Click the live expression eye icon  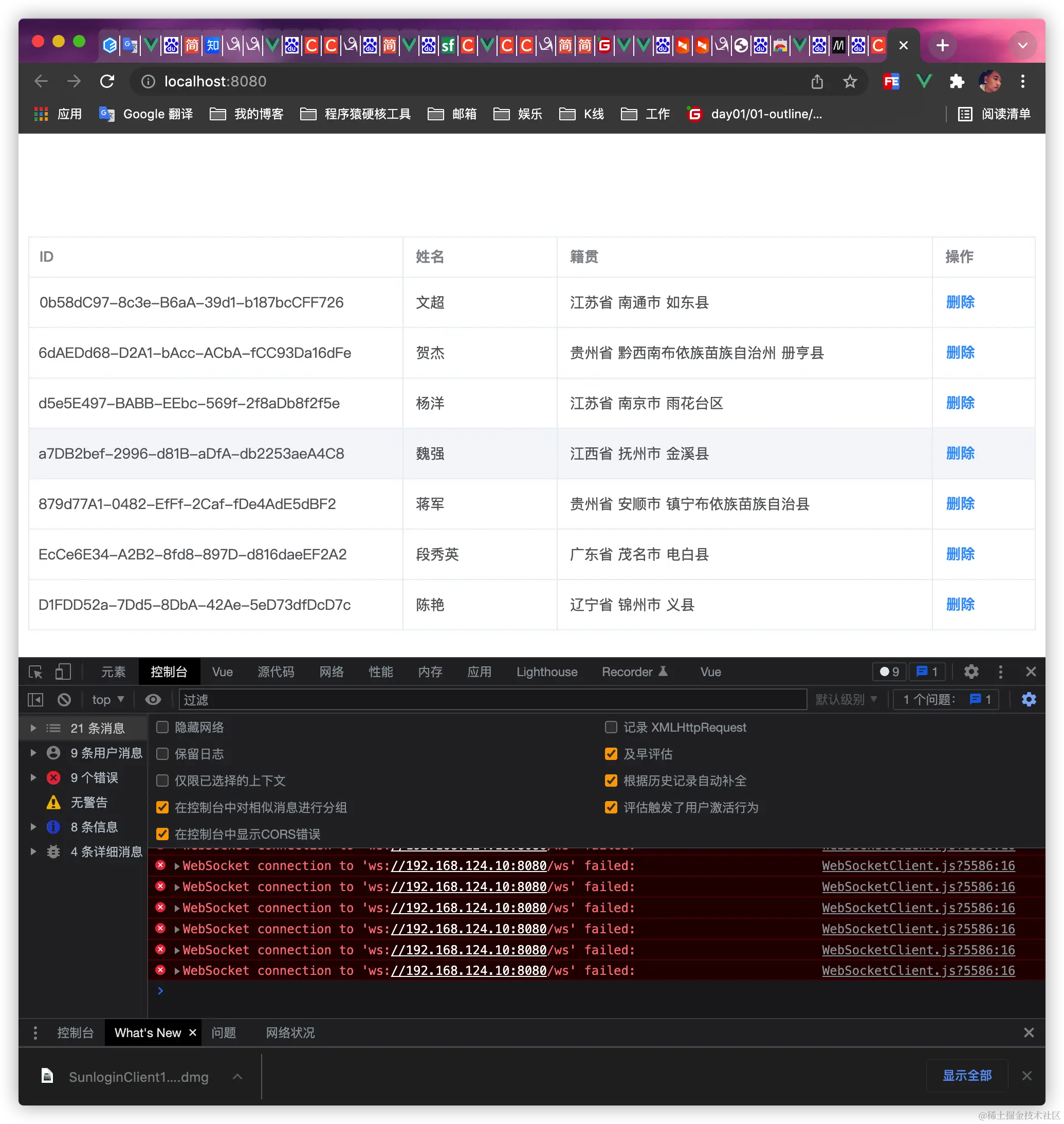tap(153, 700)
